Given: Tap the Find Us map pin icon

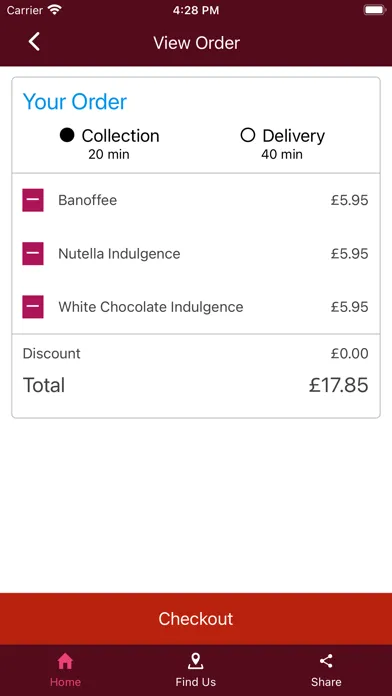Looking at the screenshot, I should pyautogui.click(x=195, y=661).
